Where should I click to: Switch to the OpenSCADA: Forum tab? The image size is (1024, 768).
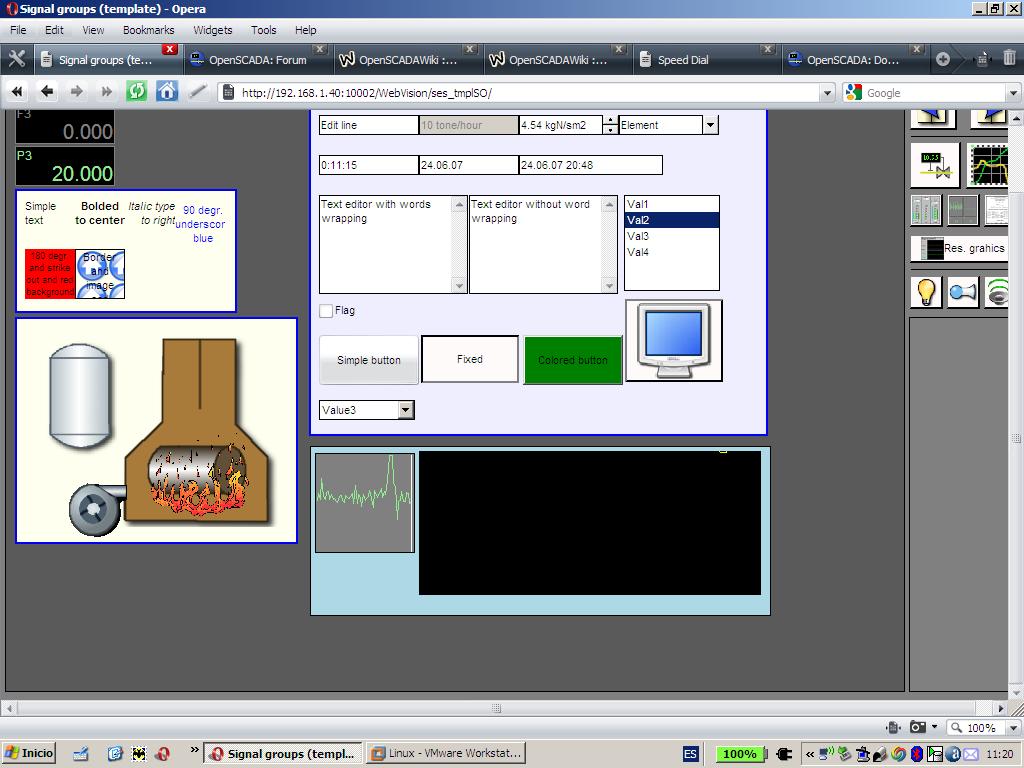257,60
